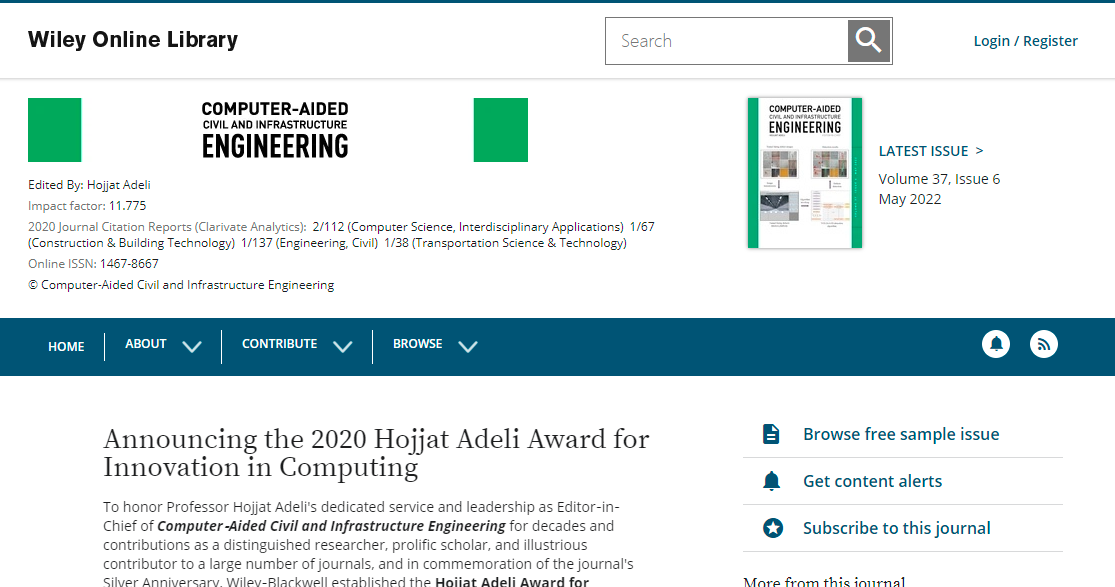Click the Wiley Online Library logo
This screenshot has height=587, width=1115.
(x=133, y=40)
